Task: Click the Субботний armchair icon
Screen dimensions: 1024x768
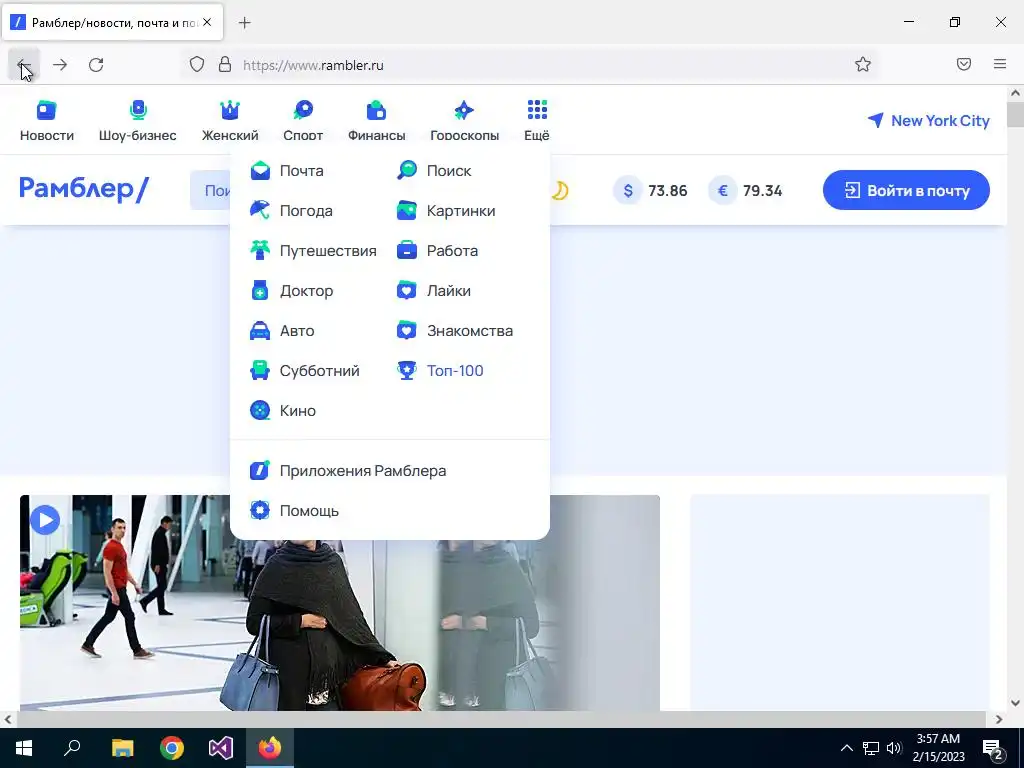Action: [x=260, y=370]
